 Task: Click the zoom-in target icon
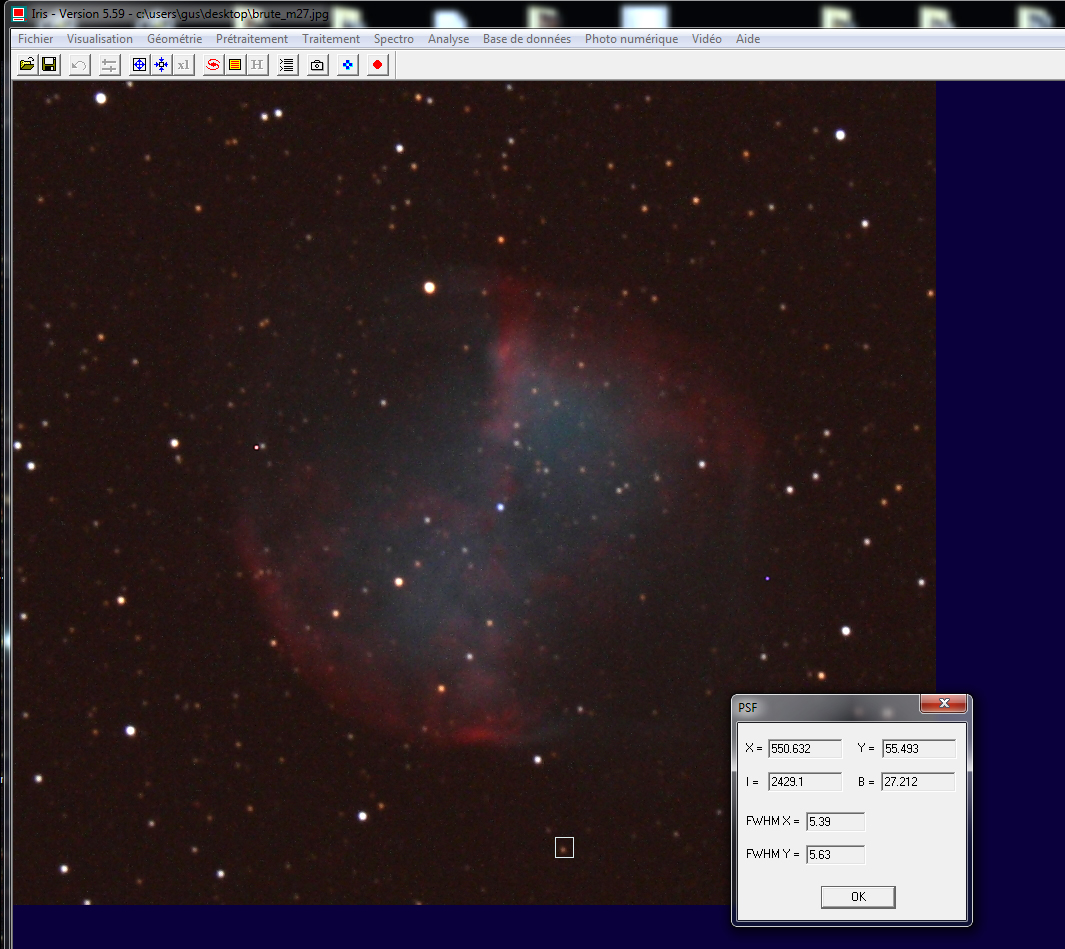coord(139,65)
